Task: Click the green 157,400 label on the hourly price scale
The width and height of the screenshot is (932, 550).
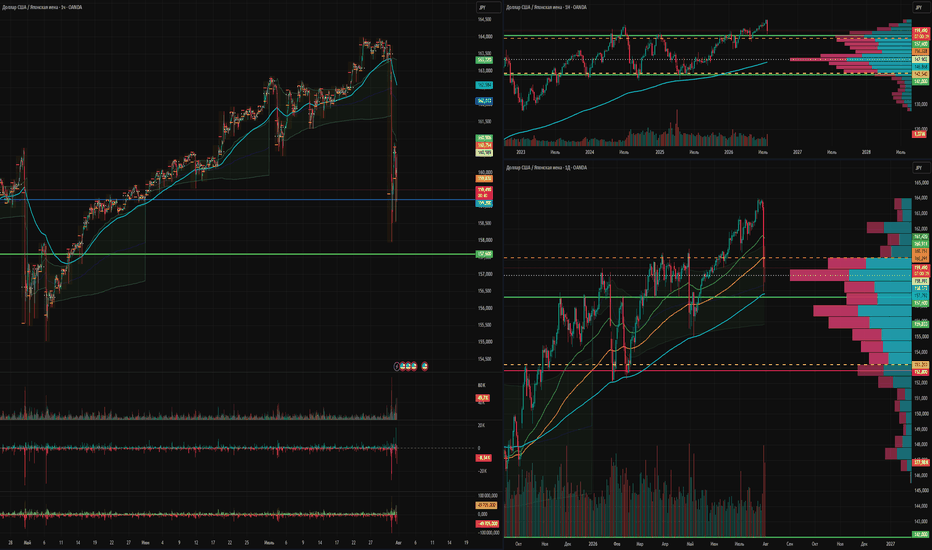Action: click(x=484, y=254)
